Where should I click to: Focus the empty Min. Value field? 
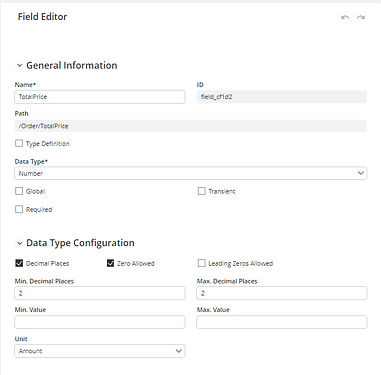[100, 322]
